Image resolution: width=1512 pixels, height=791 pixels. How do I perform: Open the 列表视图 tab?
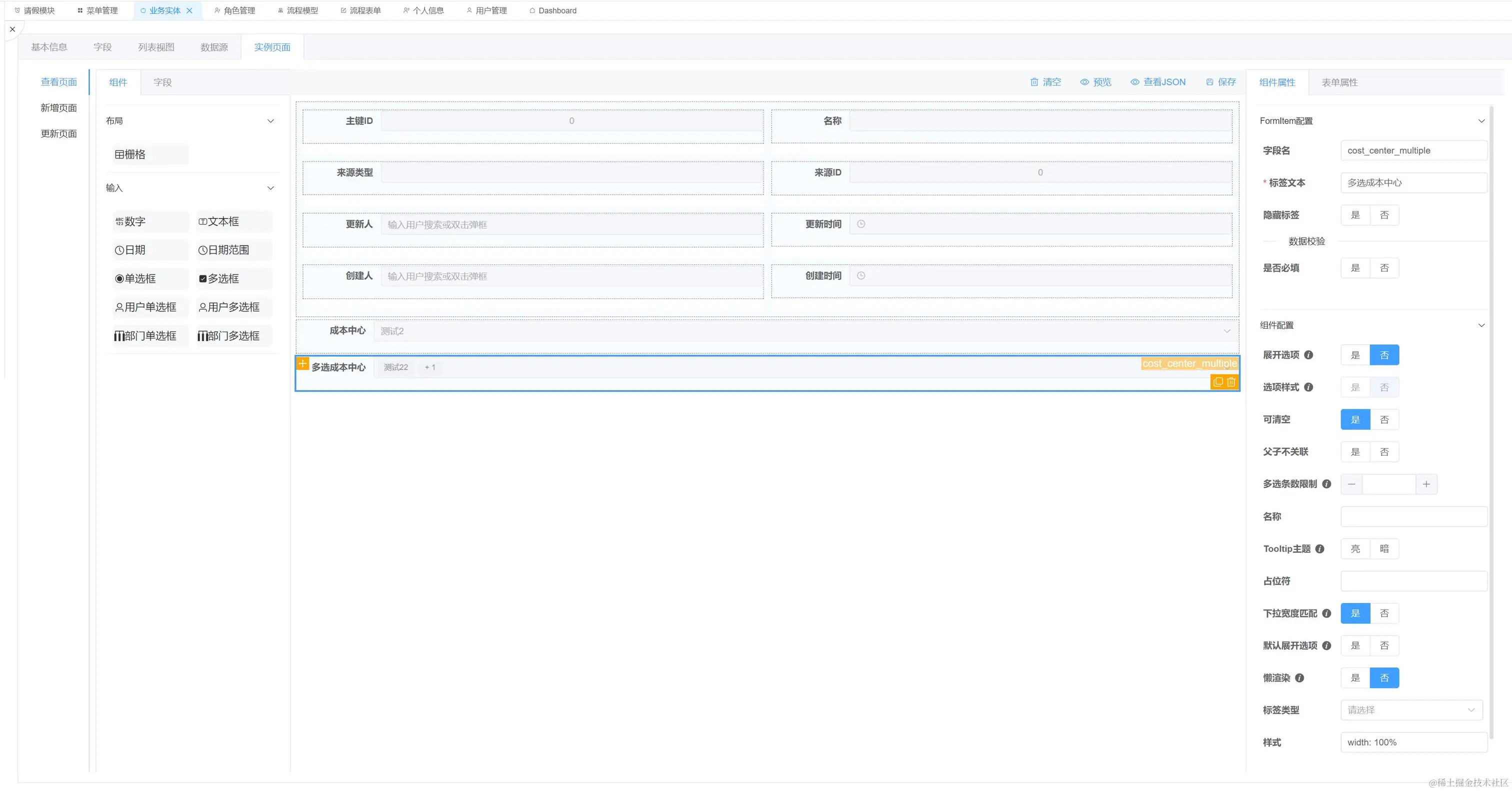point(156,47)
